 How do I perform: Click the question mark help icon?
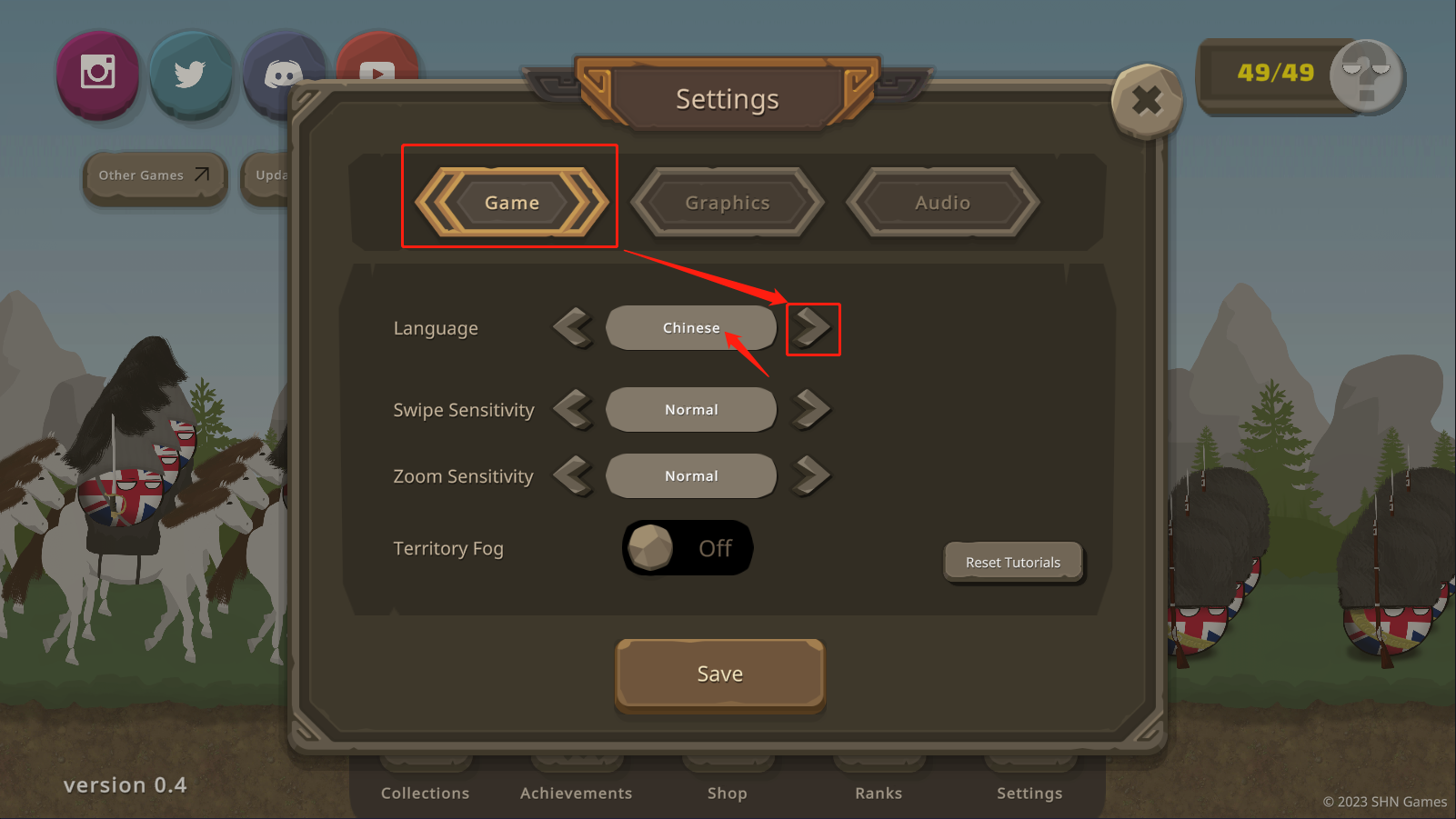[x=1366, y=76]
